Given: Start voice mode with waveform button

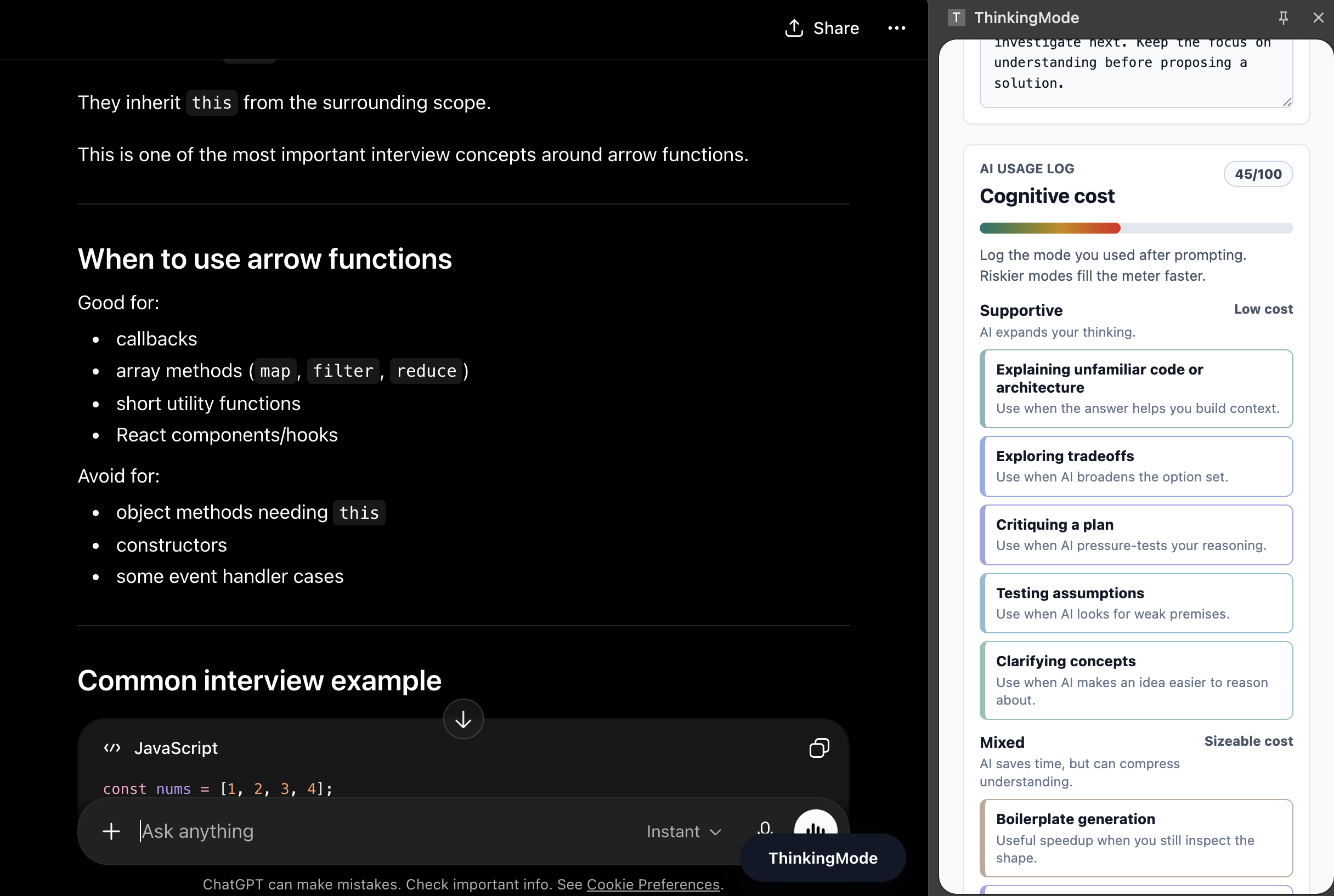Looking at the screenshot, I should click(x=816, y=824).
